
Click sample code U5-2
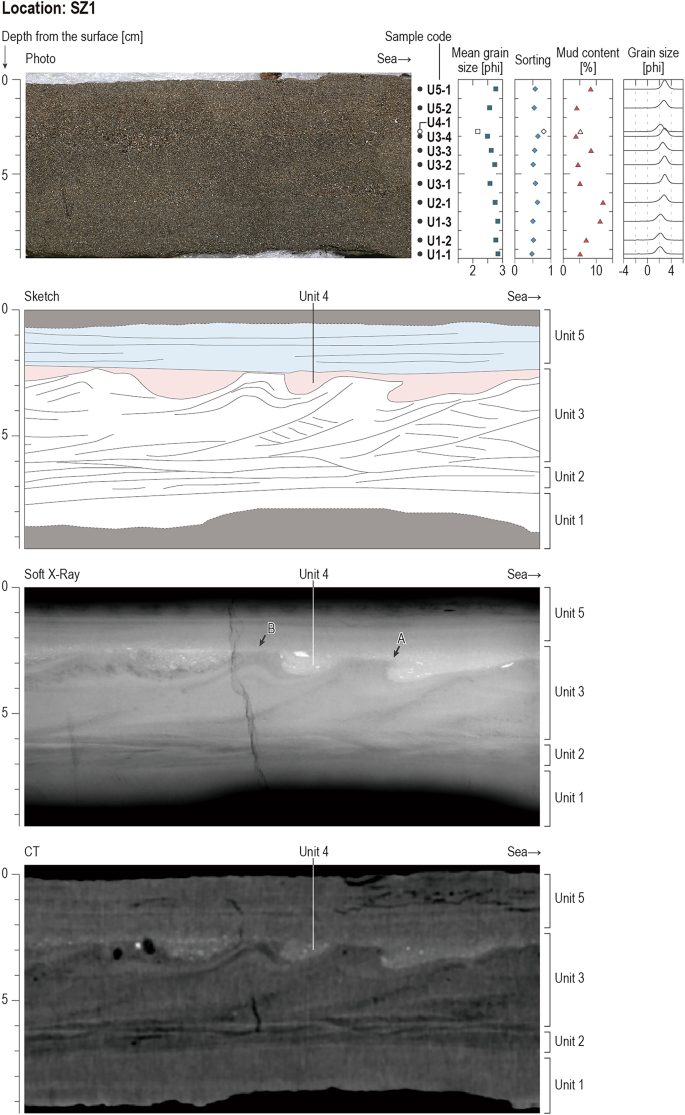pos(438,108)
